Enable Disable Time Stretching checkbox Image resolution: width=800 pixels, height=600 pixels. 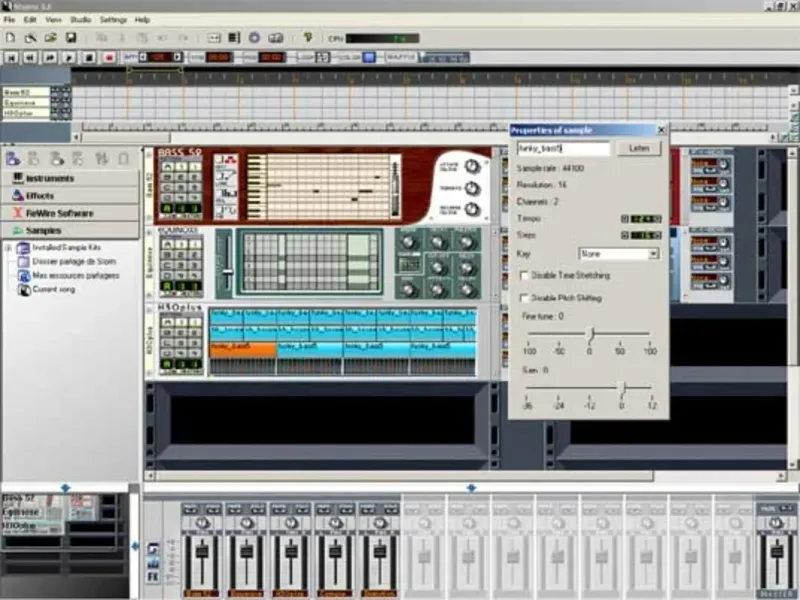[x=525, y=275]
